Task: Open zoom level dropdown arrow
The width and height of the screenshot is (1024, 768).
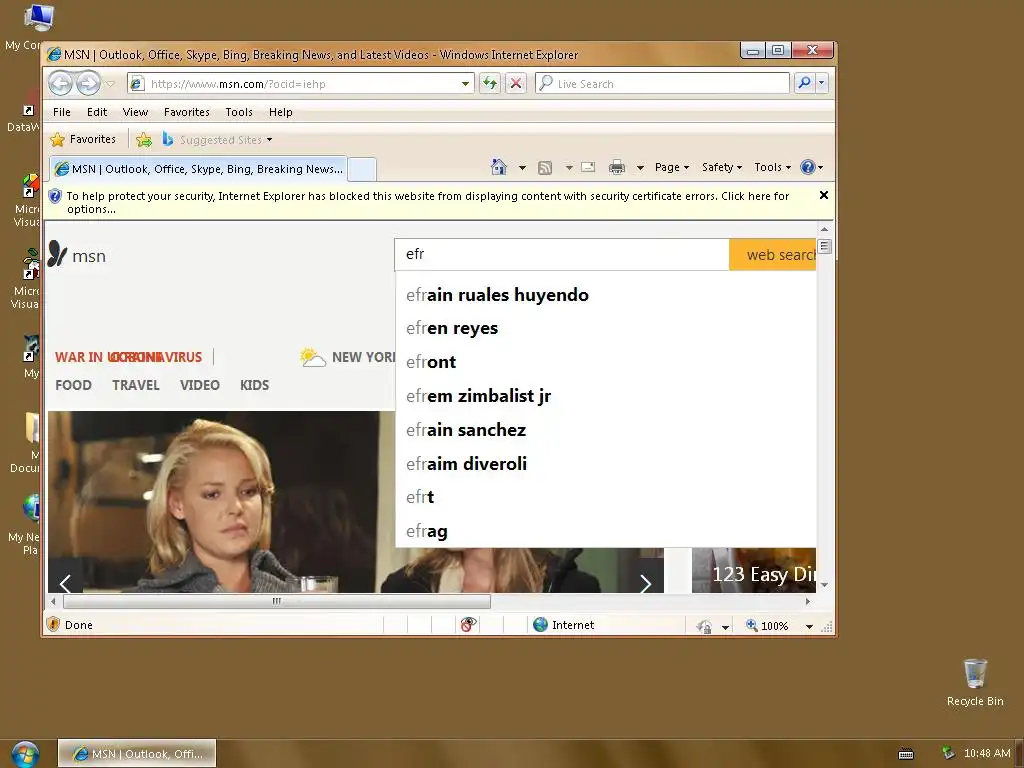Action: [x=809, y=626]
